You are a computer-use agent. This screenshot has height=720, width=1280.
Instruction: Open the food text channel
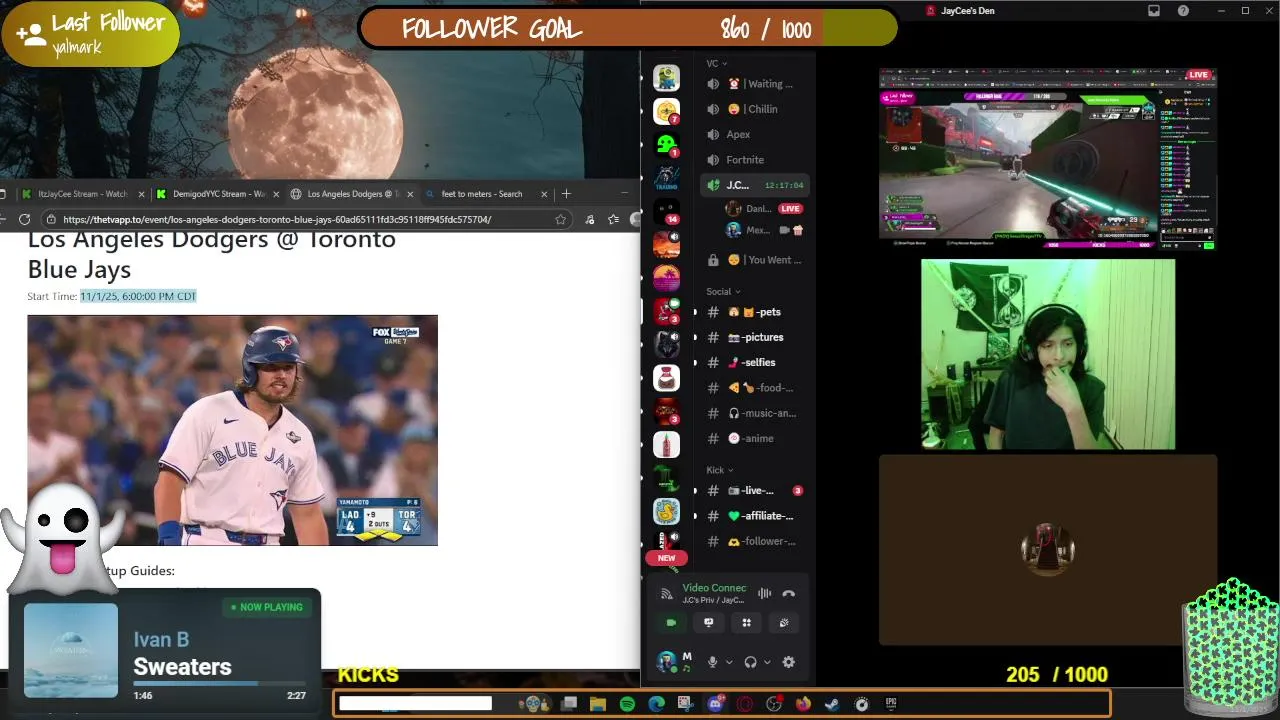click(757, 388)
